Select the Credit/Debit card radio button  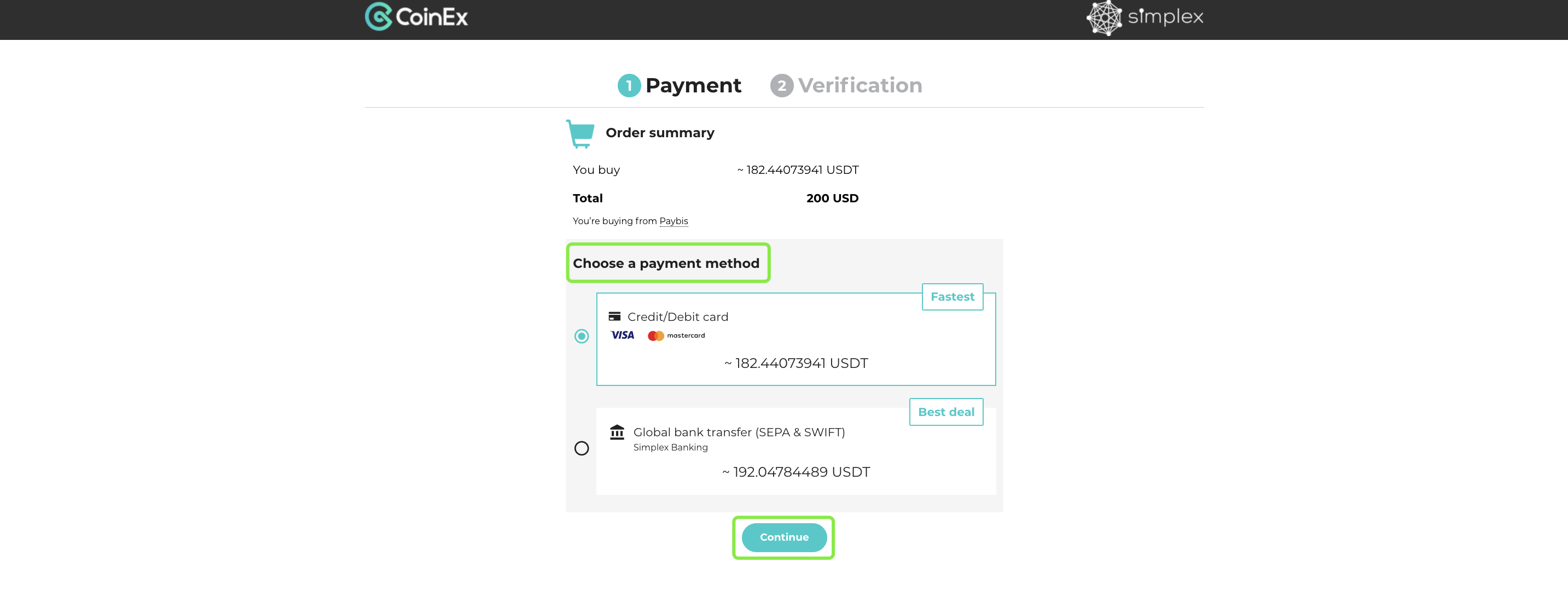(x=582, y=336)
